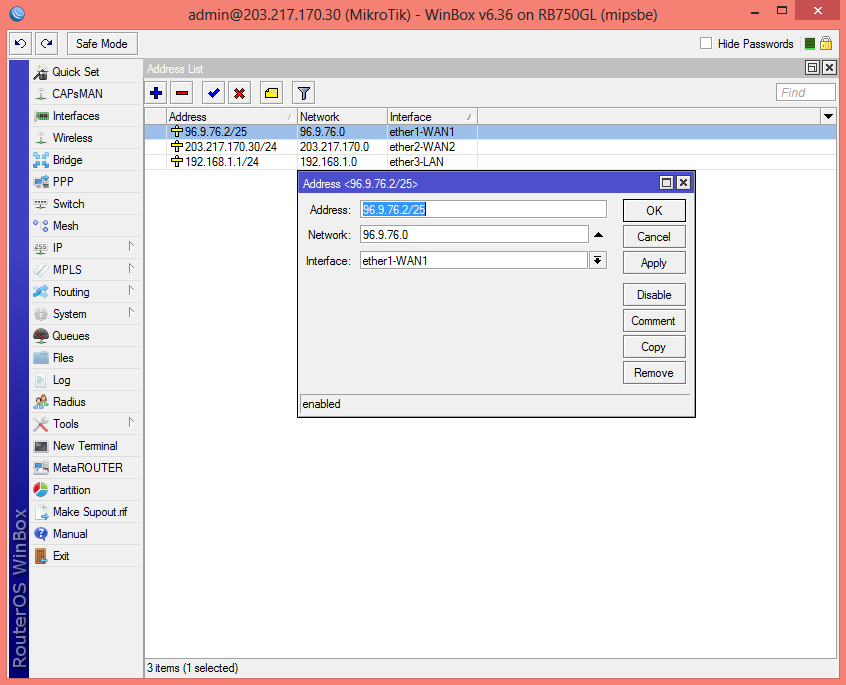Click the Files folder icon
This screenshot has width=846, height=685.
[40, 358]
